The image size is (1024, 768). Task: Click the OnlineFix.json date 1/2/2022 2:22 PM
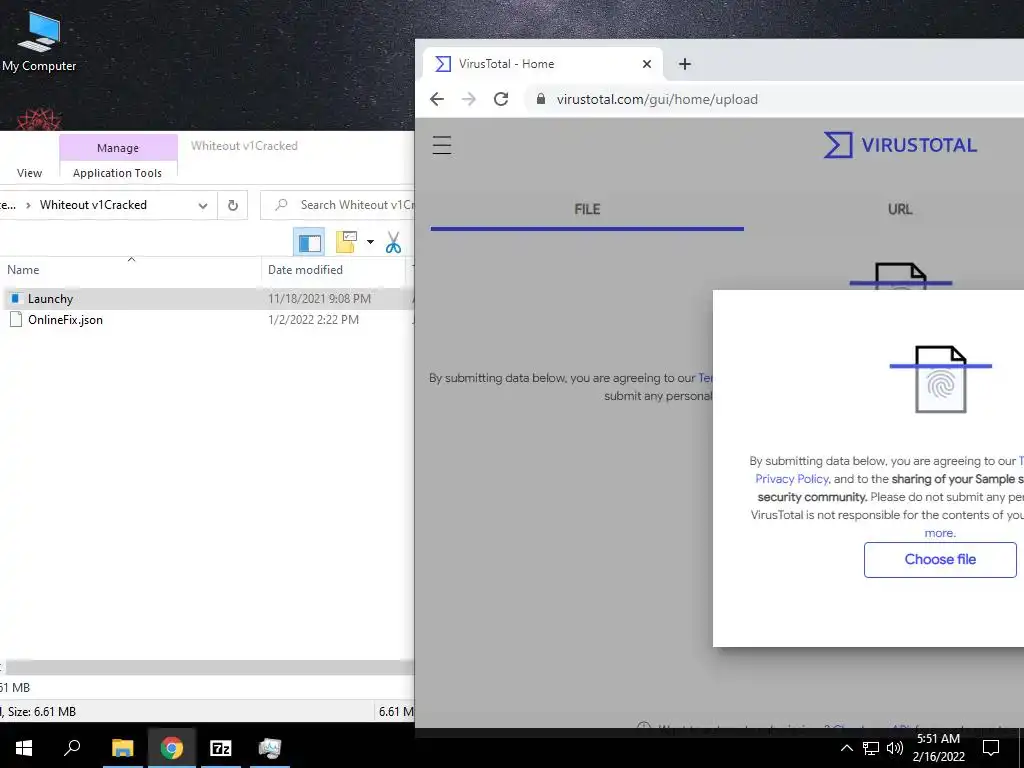(x=313, y=320)
